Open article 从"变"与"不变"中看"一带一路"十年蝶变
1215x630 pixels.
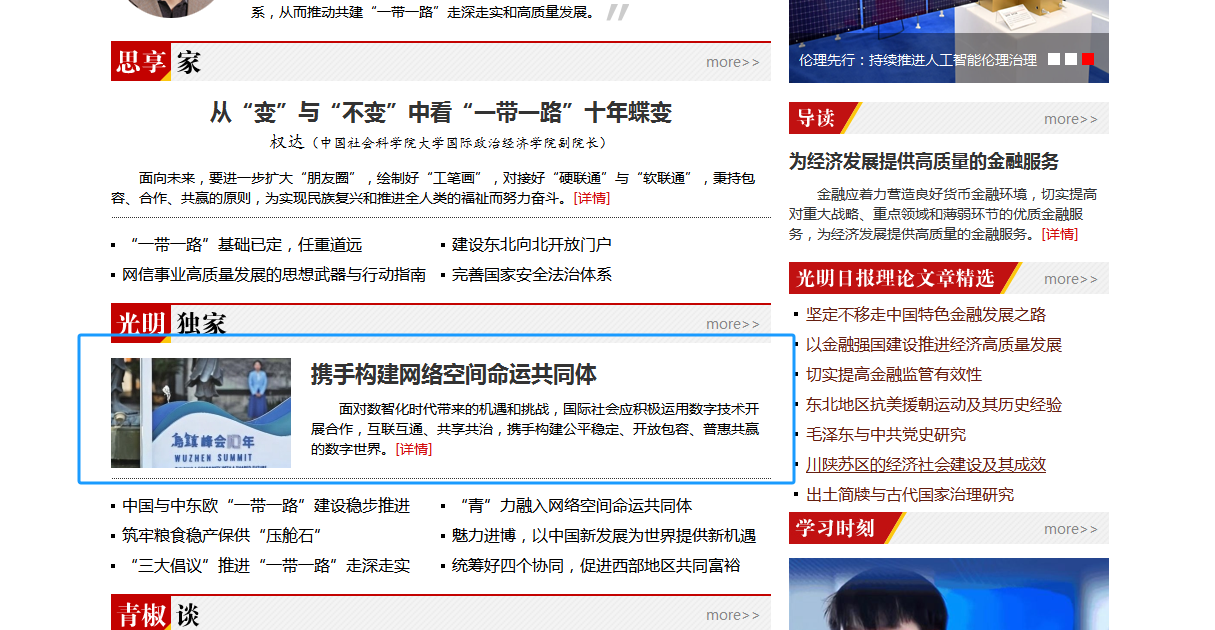tap(440, 112)
